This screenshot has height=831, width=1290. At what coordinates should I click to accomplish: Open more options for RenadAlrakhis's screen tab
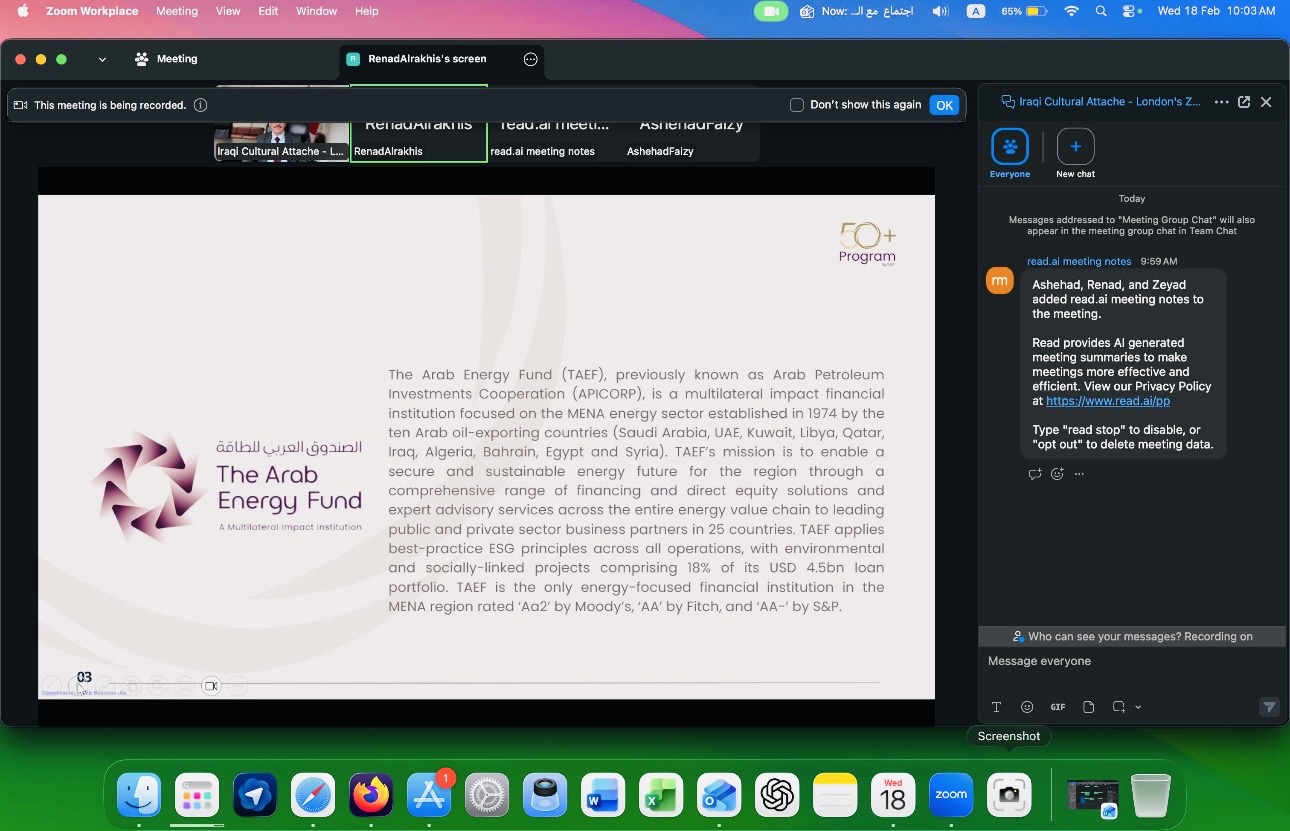click(531, 59)
